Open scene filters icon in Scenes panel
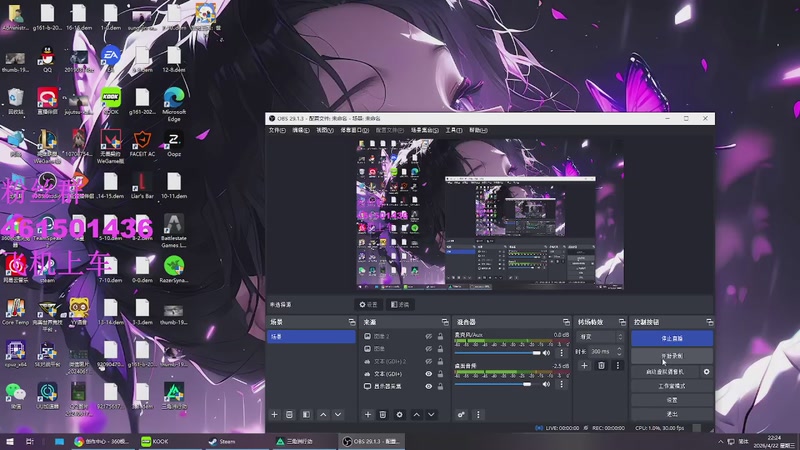Viewport: 800px width, 450px height. (x=306, y=415)
